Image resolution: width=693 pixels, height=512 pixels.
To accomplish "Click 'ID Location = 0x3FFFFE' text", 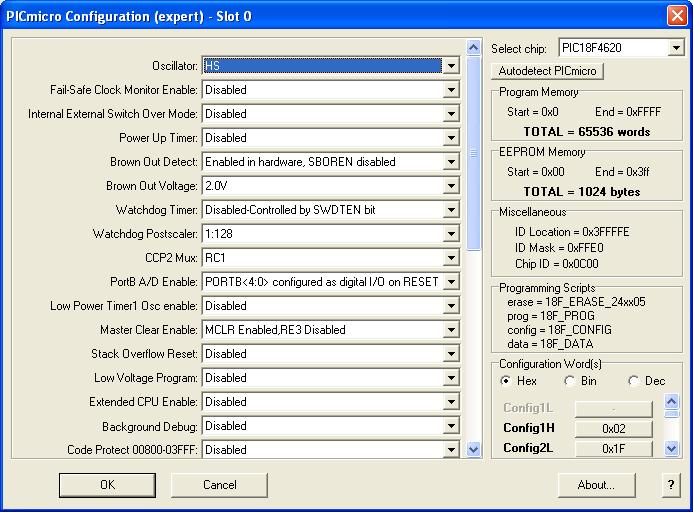I will point(572,232).
